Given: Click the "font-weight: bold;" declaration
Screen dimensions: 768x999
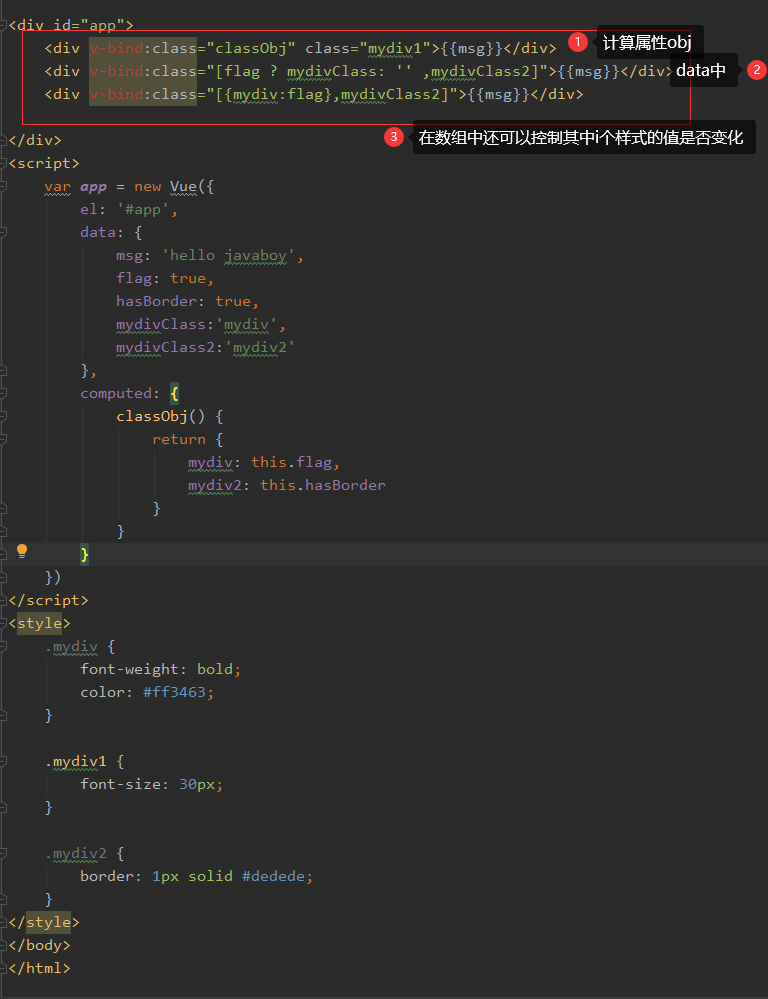Looking at the screenshot, I should pyautogui.click(x=161, y=669).
